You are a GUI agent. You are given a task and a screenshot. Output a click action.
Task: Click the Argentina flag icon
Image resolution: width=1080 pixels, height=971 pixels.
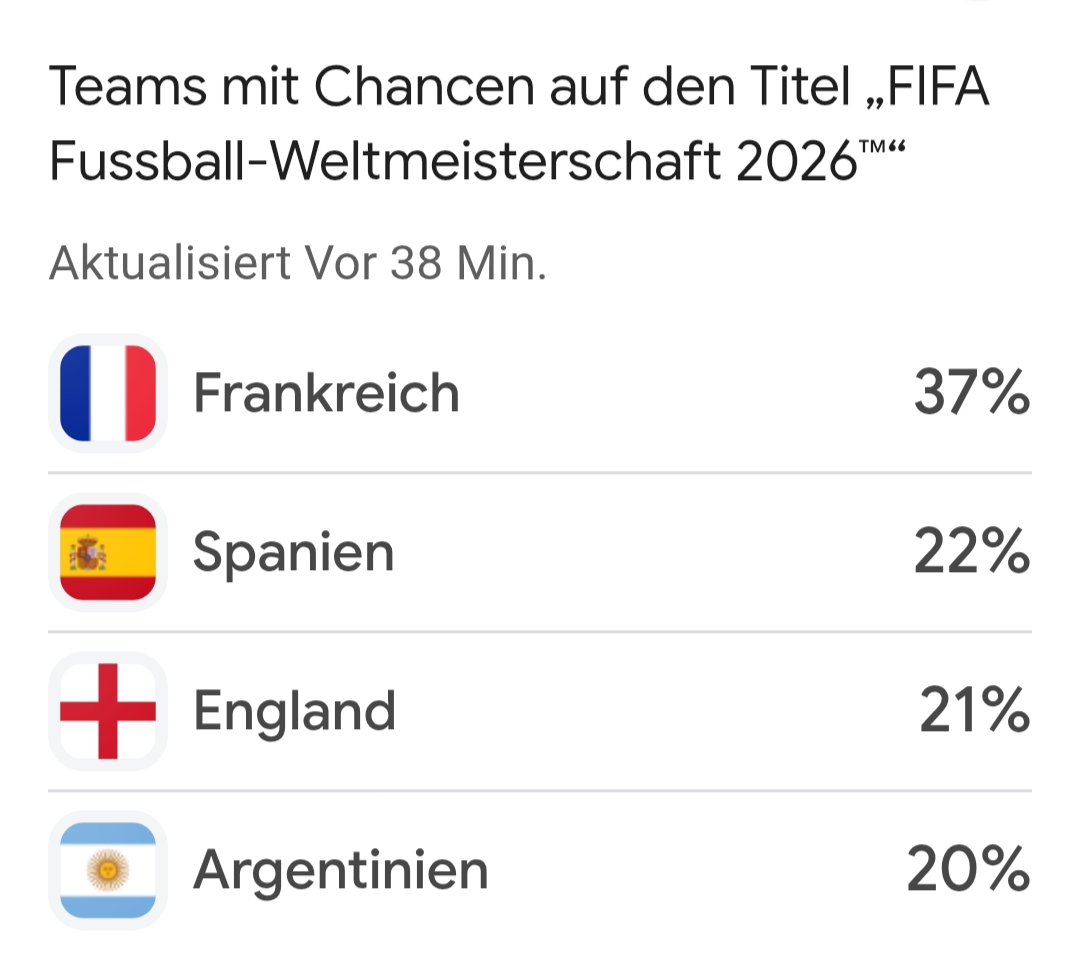[x=108, y=870]
